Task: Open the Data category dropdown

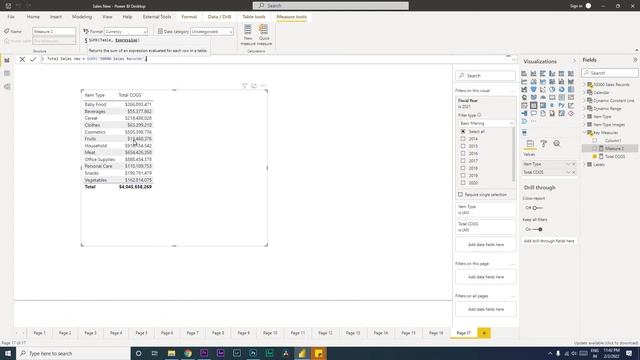Action: coord(212,31)
